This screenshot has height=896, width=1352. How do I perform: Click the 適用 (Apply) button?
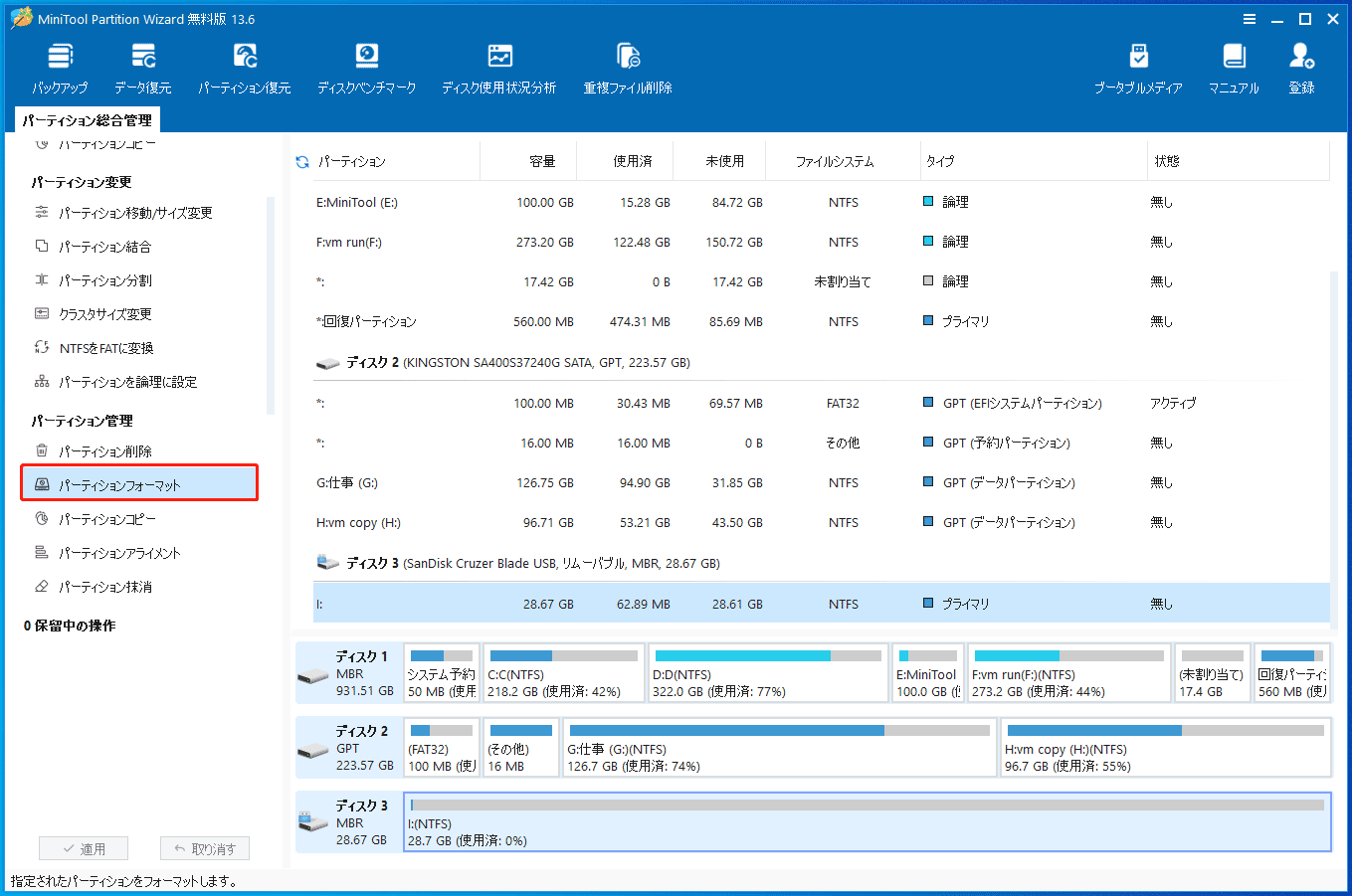pyautogui.click(x=84, y=847)
